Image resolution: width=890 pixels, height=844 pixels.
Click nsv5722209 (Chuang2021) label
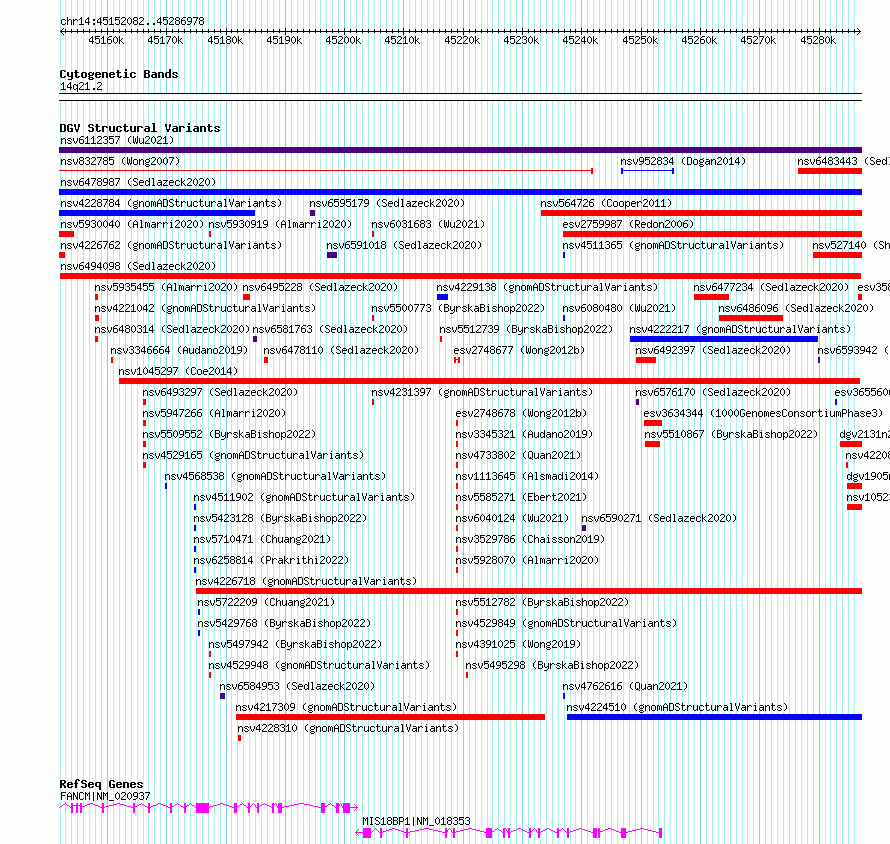(x=266, y=602)
